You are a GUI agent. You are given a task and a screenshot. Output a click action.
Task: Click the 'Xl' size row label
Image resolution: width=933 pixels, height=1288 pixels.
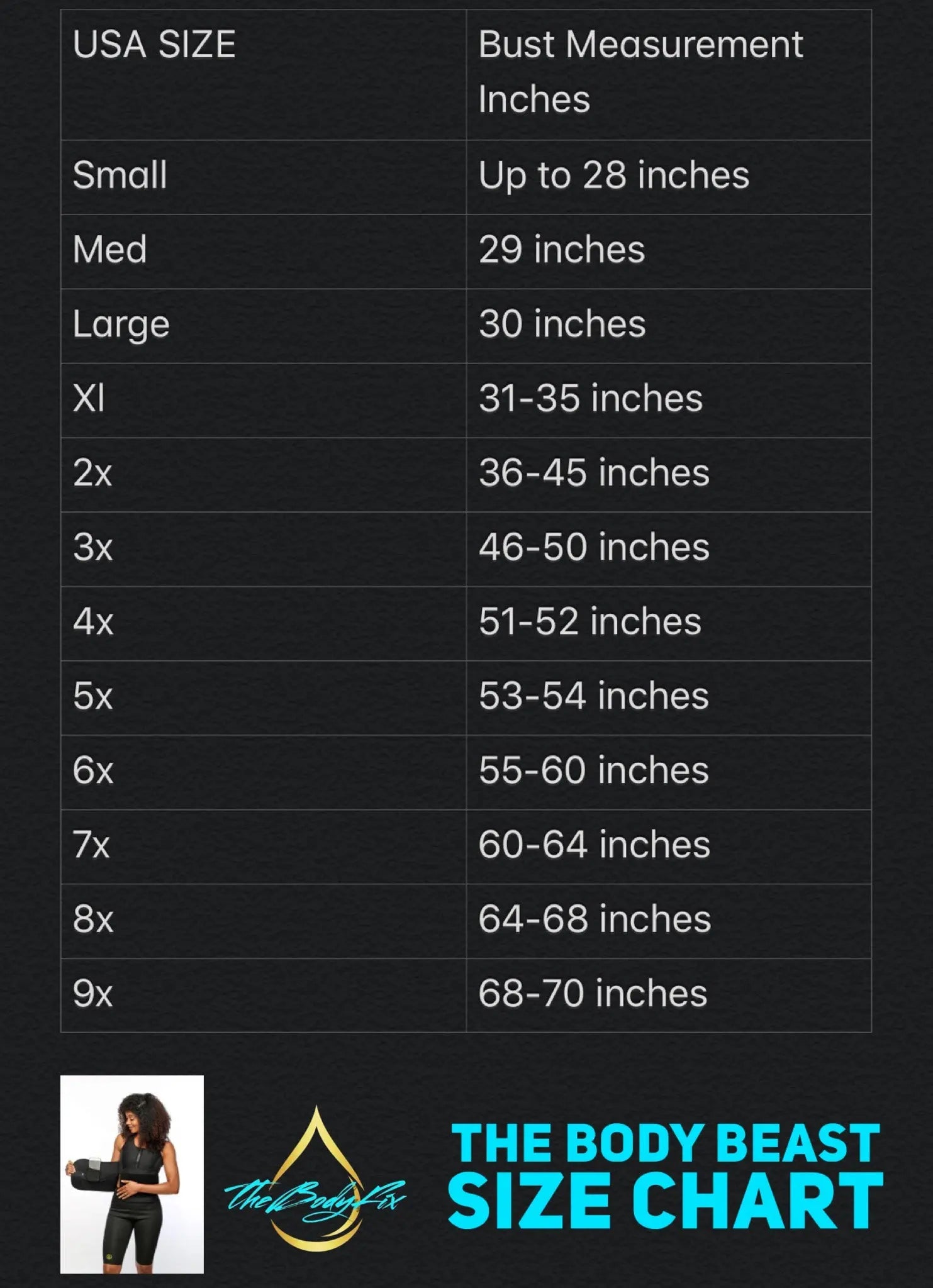[89, 398]
